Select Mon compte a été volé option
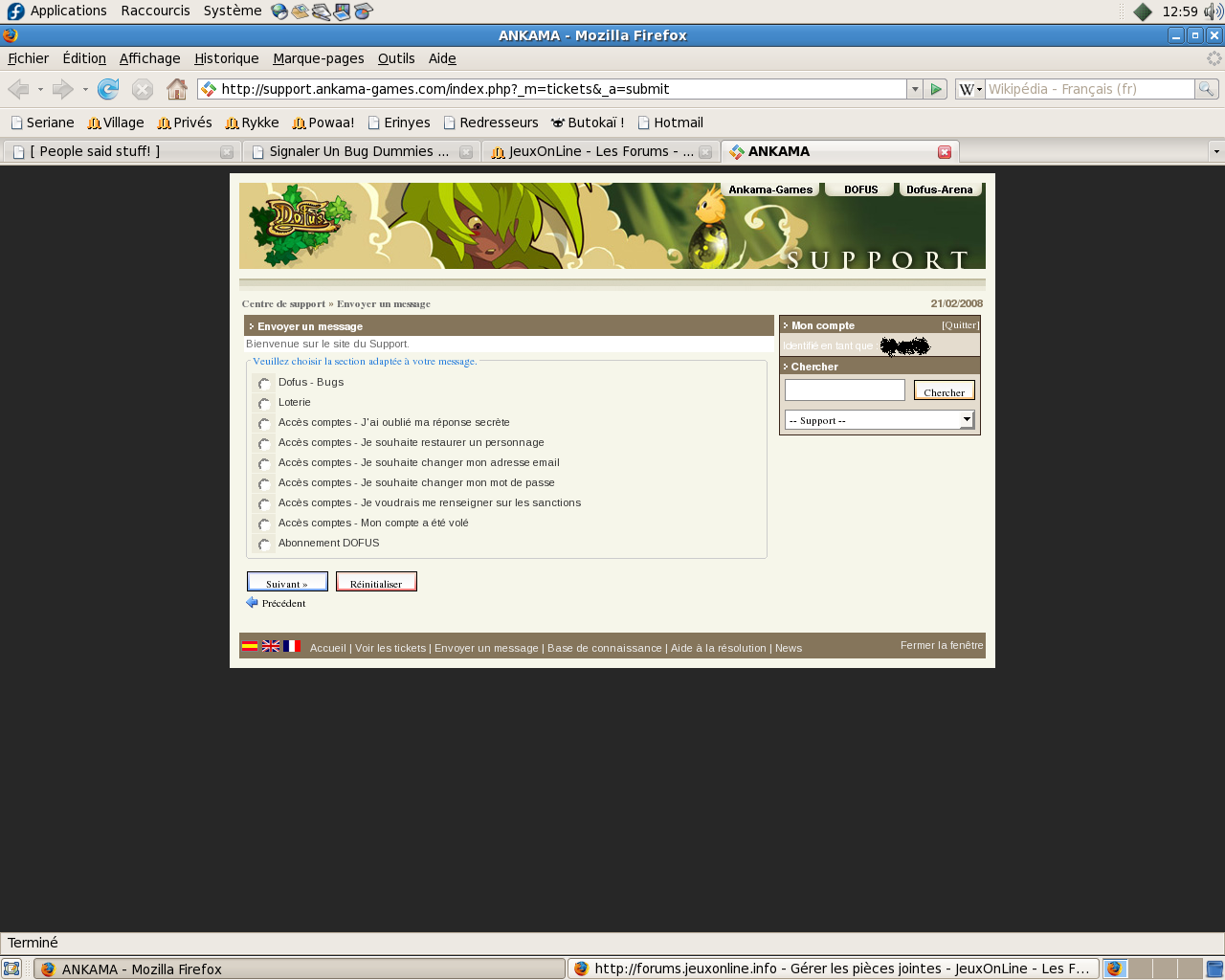The image size is (1225, 980). click(264, 523)
